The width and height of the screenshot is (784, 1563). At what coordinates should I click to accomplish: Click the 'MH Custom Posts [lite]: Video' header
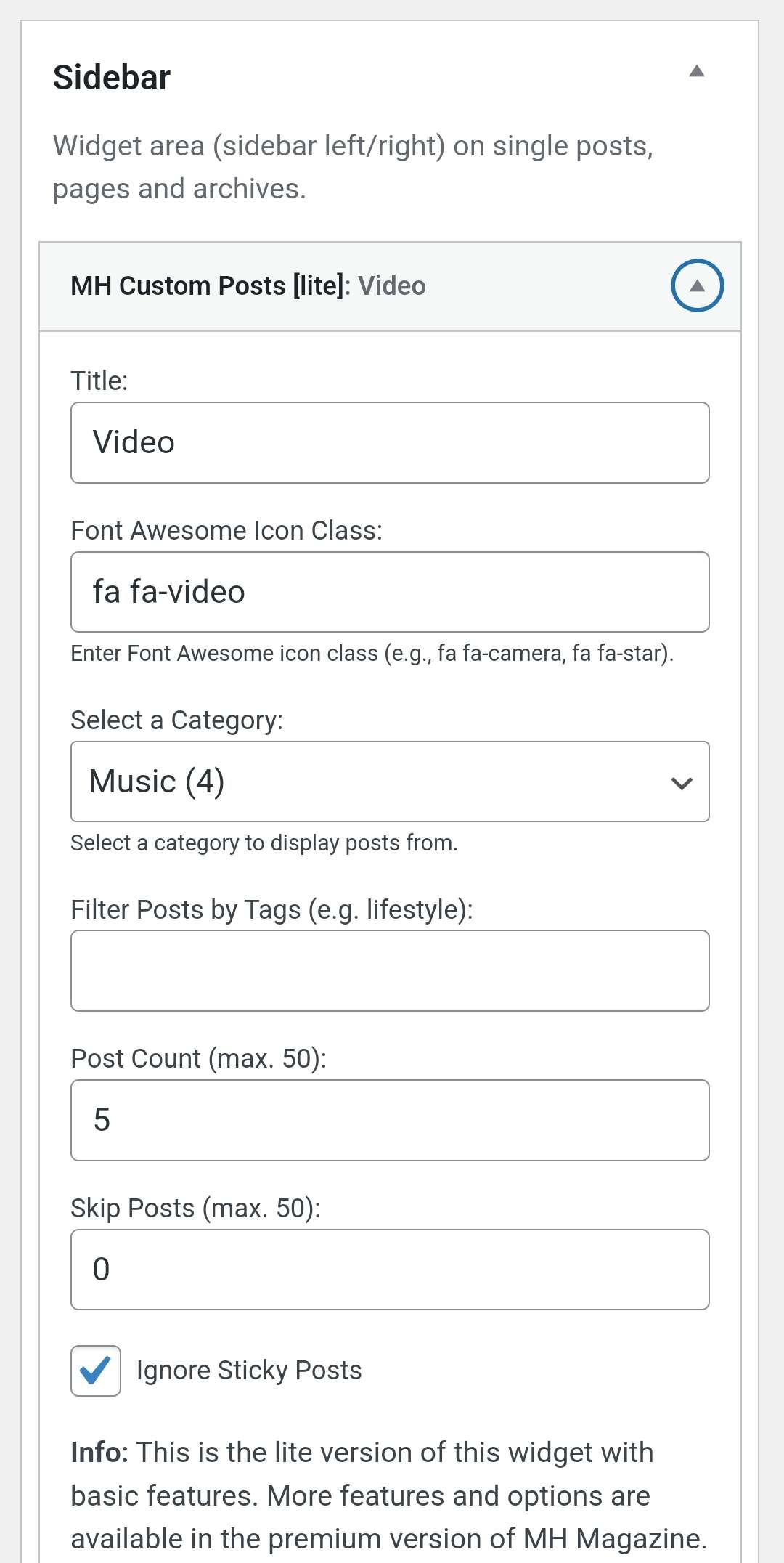click(248, 286)
